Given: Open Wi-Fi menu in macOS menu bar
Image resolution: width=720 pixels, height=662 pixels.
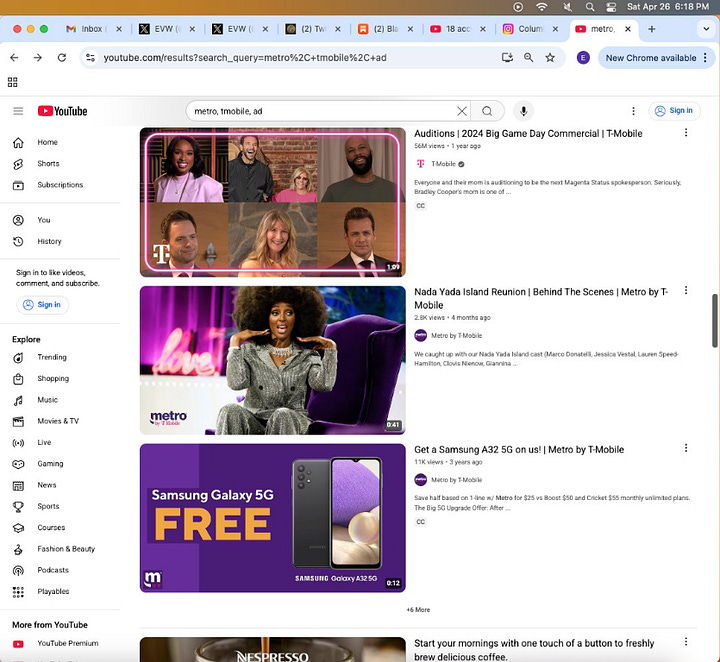Looking at the screenshot, I should click(542, 6).
